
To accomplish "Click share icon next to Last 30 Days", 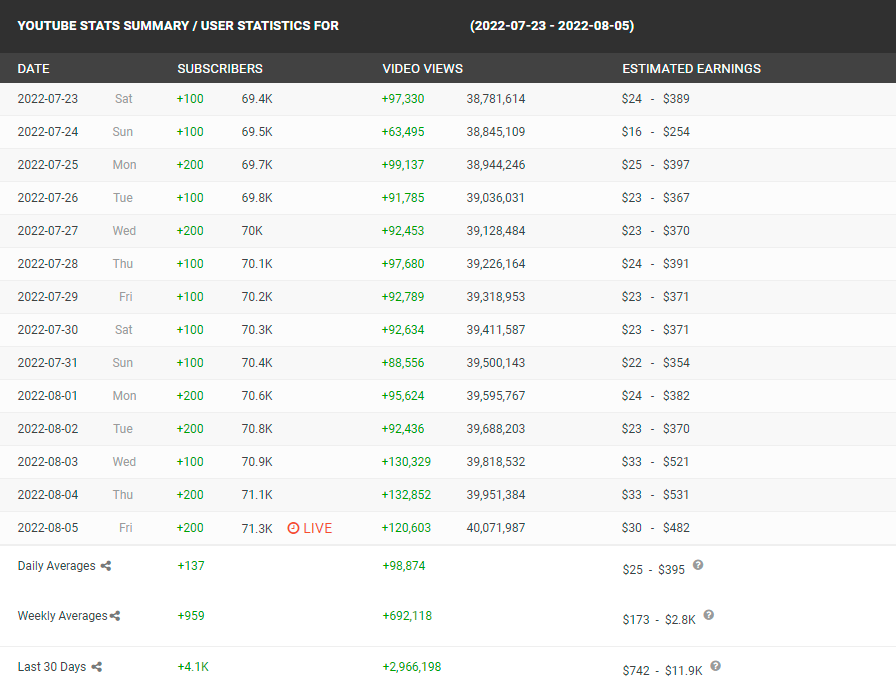I will [x=97, y=667].
